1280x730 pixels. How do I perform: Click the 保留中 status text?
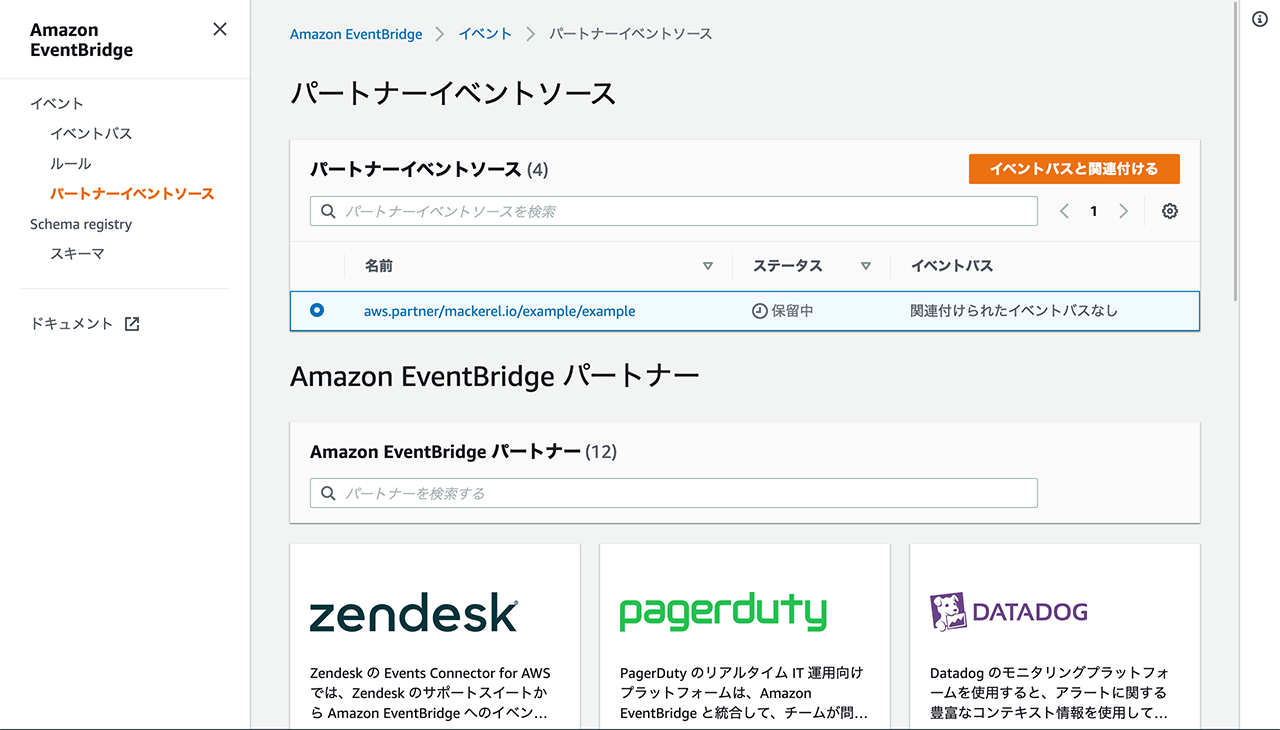coord(793,311)
